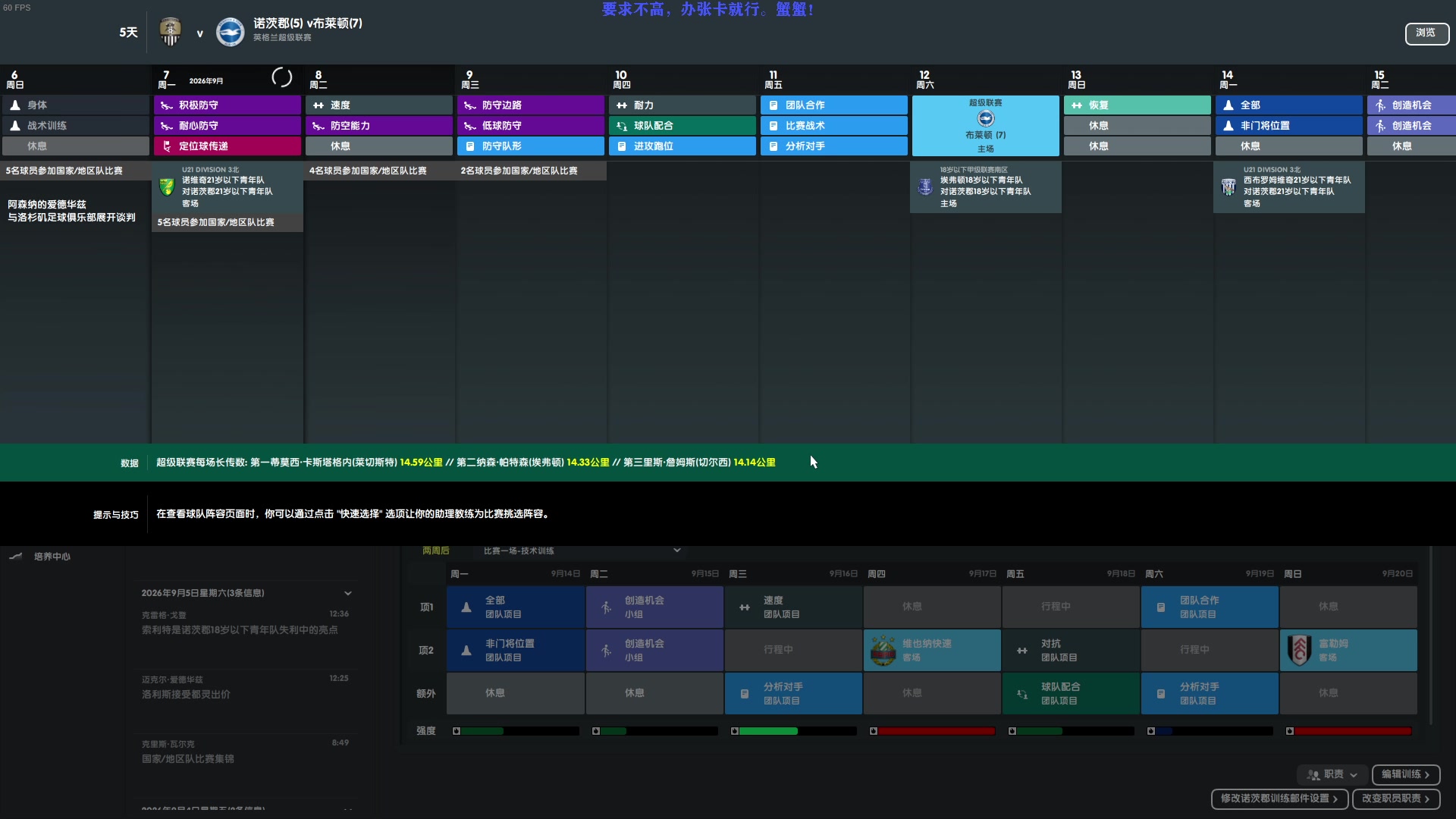Click the 维也纳快速 club crest

click(x=883, y=651)
